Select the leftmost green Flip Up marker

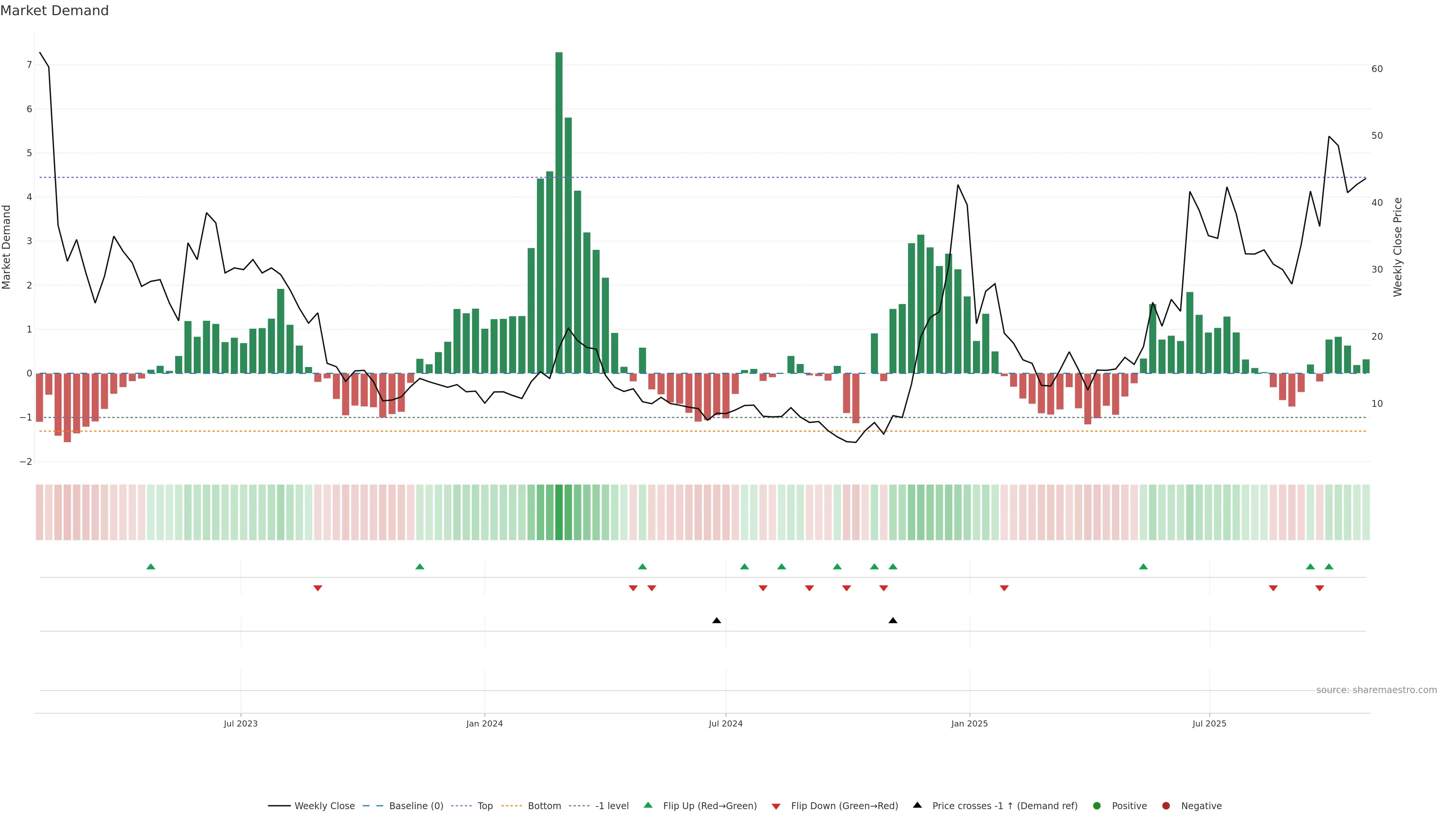tap(151, 566)
